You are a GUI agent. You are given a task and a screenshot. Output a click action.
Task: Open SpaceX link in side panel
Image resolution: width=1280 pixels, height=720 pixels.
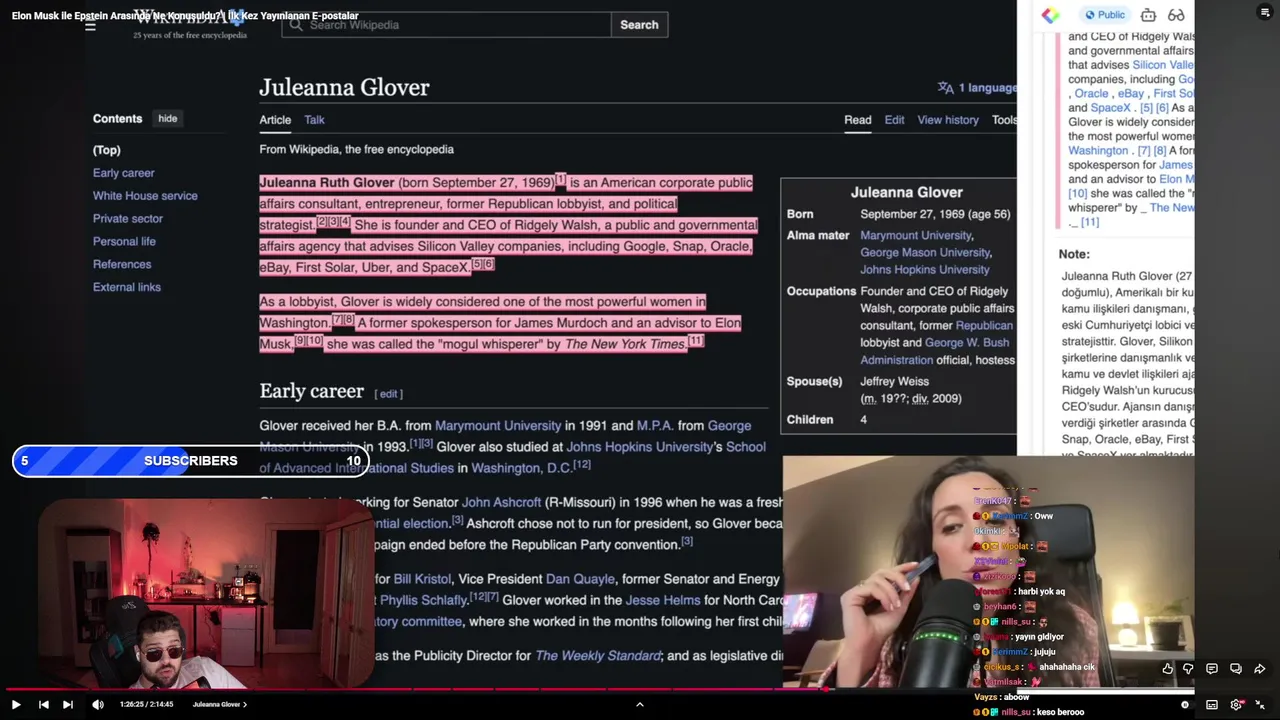click(1110, 108)
